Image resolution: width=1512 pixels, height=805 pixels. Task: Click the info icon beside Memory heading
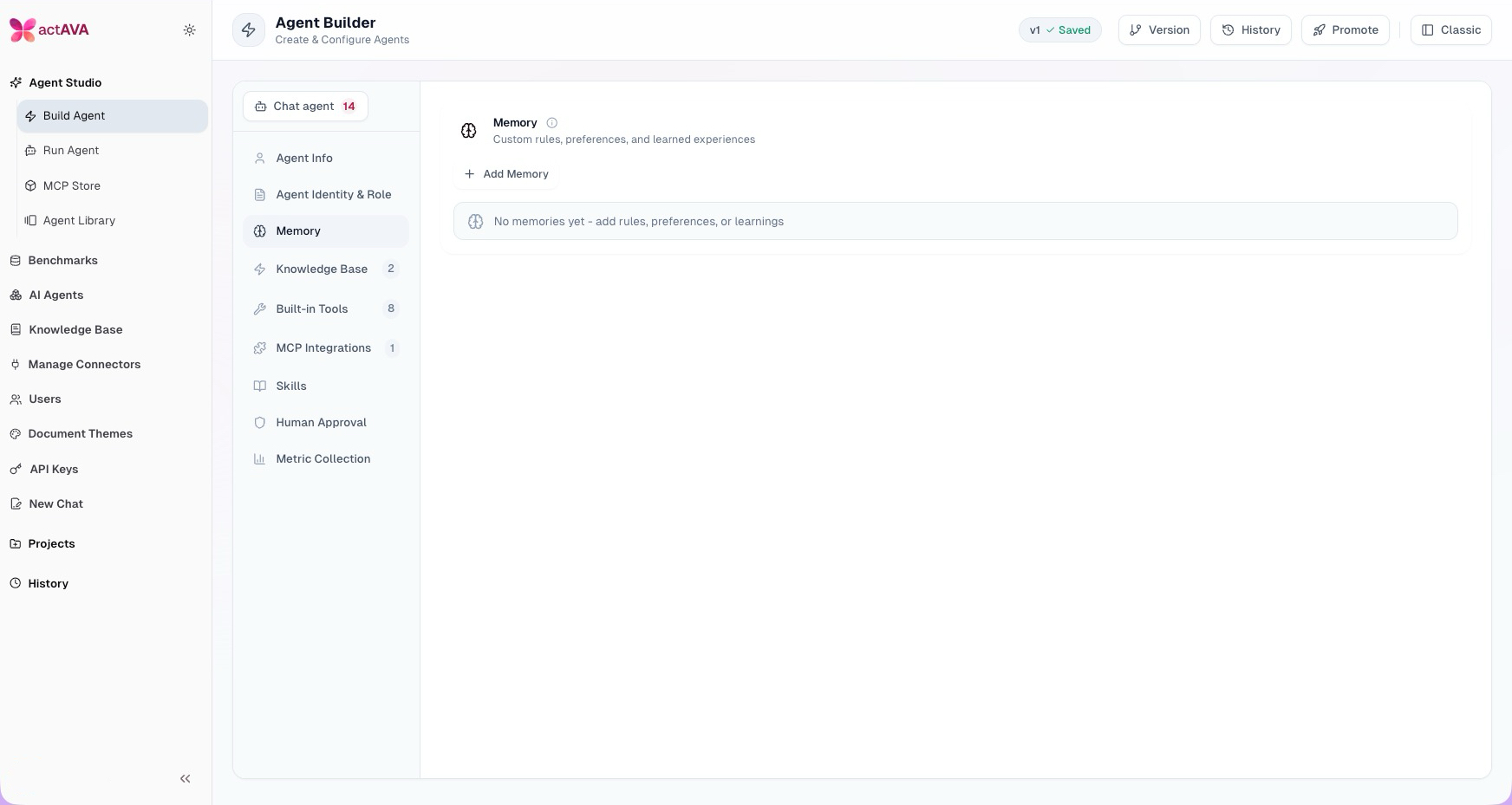tap(551, 123)
